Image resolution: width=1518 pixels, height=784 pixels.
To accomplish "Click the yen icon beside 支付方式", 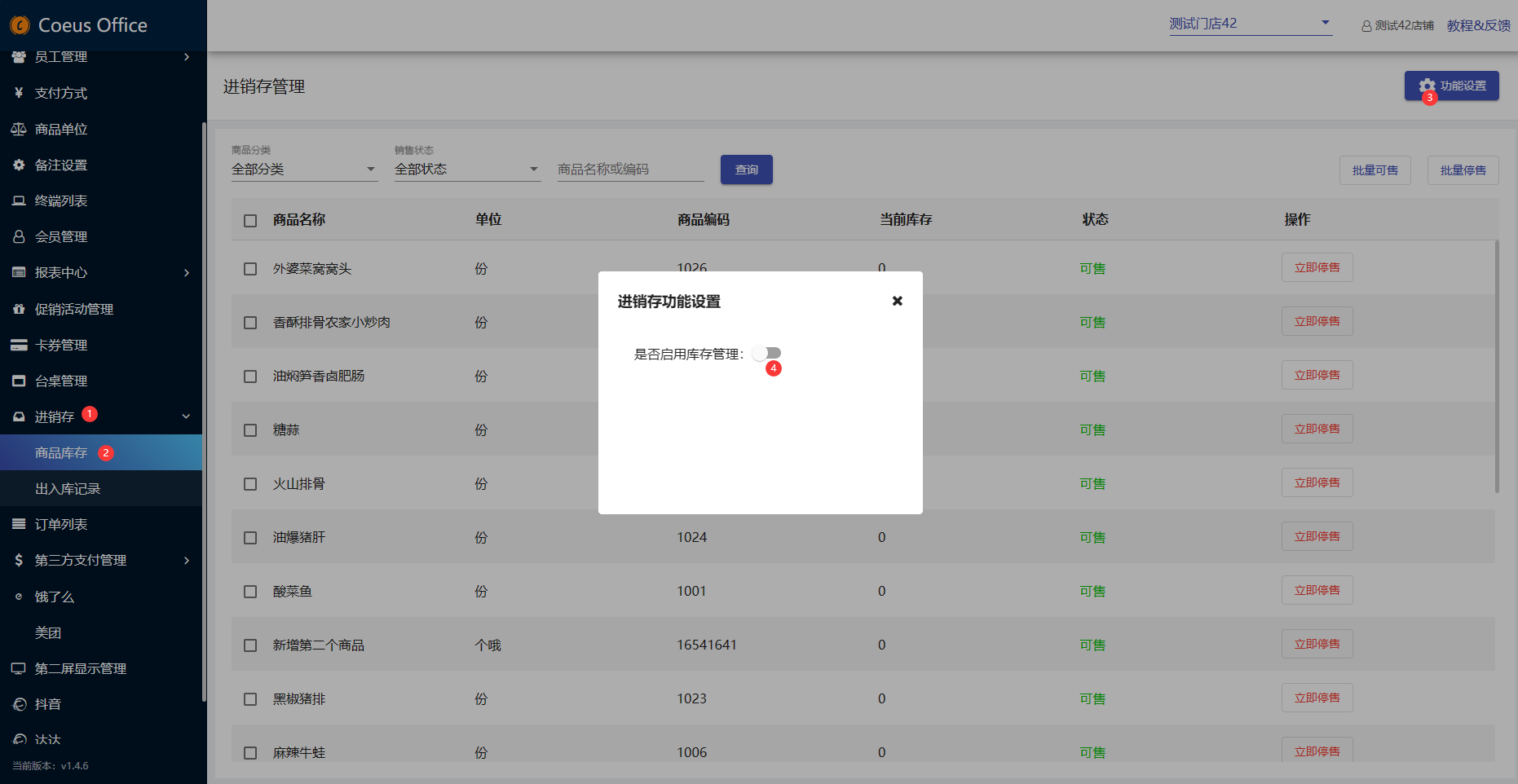I will pyautogui.click(x=19, y=93).
